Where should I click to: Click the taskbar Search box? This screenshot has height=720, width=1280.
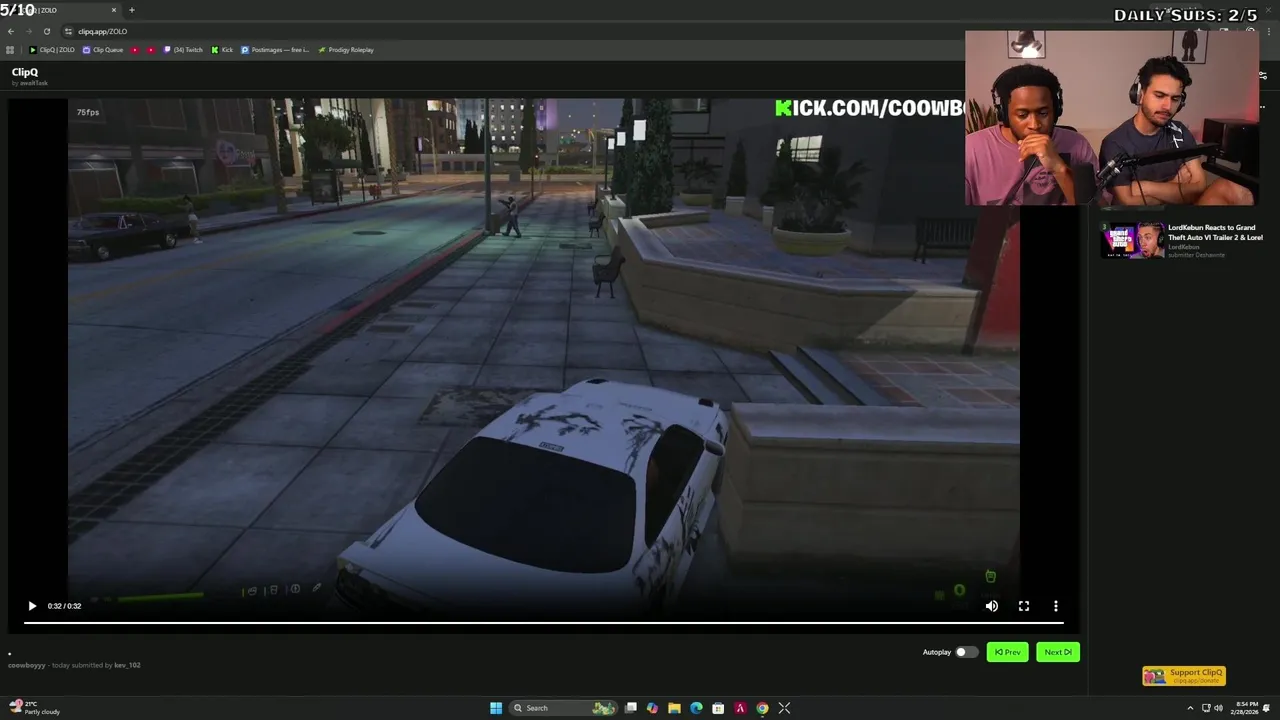[565, 708]
